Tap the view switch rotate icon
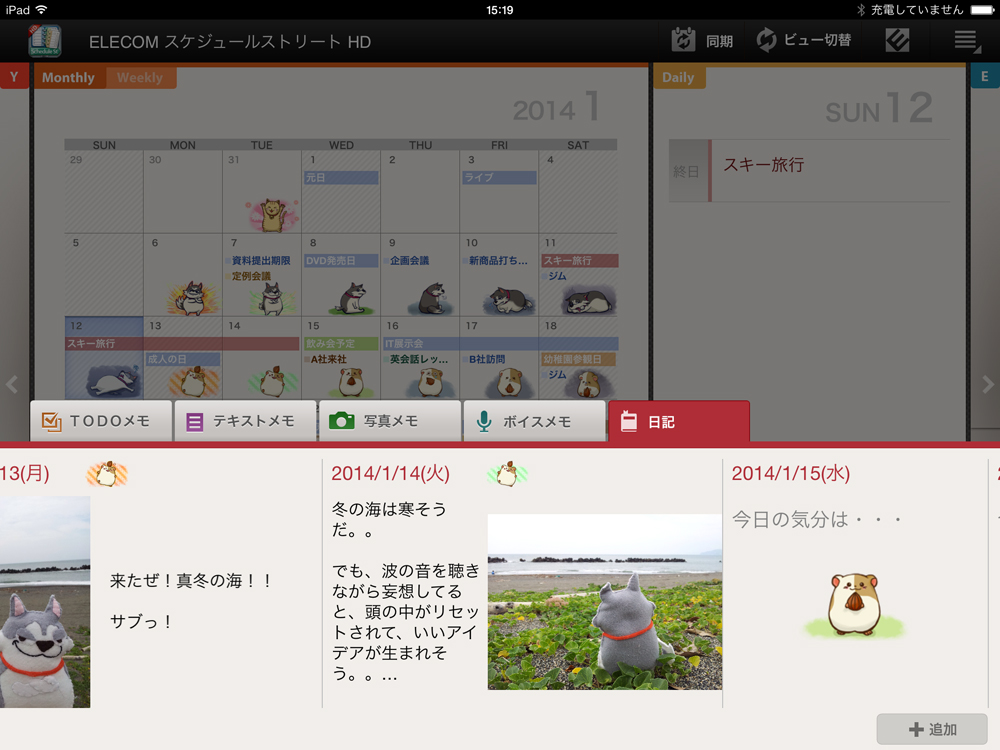The width and height of the screenshot is (1000, 750). [767, 40]
